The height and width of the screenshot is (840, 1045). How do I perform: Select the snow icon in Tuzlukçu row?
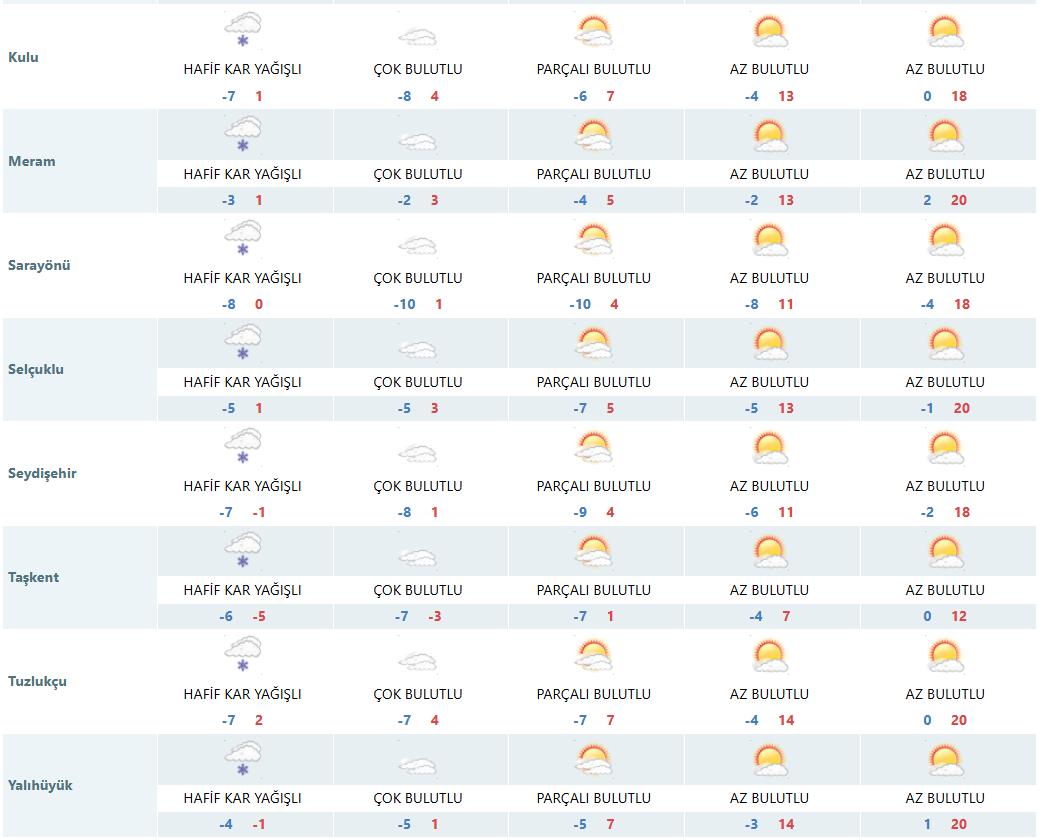[243, 654]
